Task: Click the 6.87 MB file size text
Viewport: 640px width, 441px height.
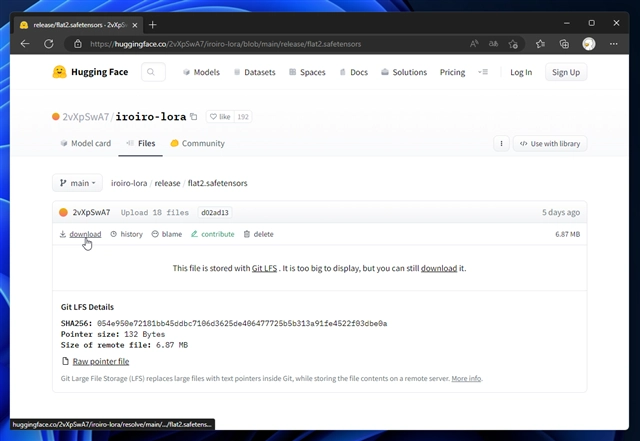Action: (x=567, y=234)
